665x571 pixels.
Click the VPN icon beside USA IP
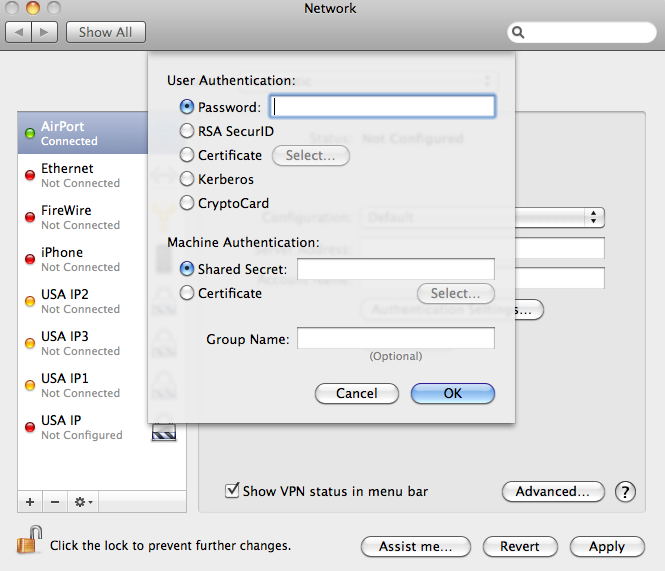pyautogui.click(x=164, y=432)
